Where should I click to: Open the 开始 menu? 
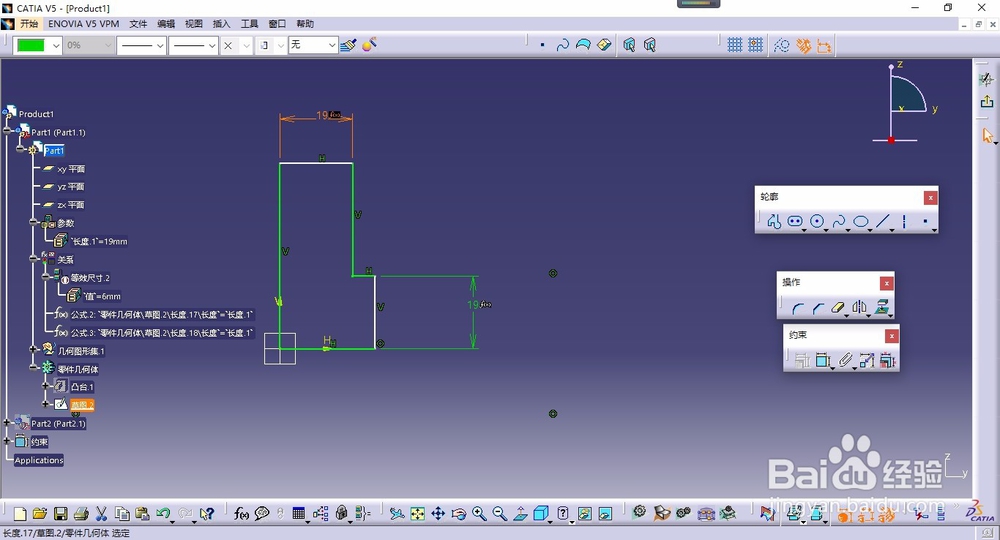pos(29,24)
